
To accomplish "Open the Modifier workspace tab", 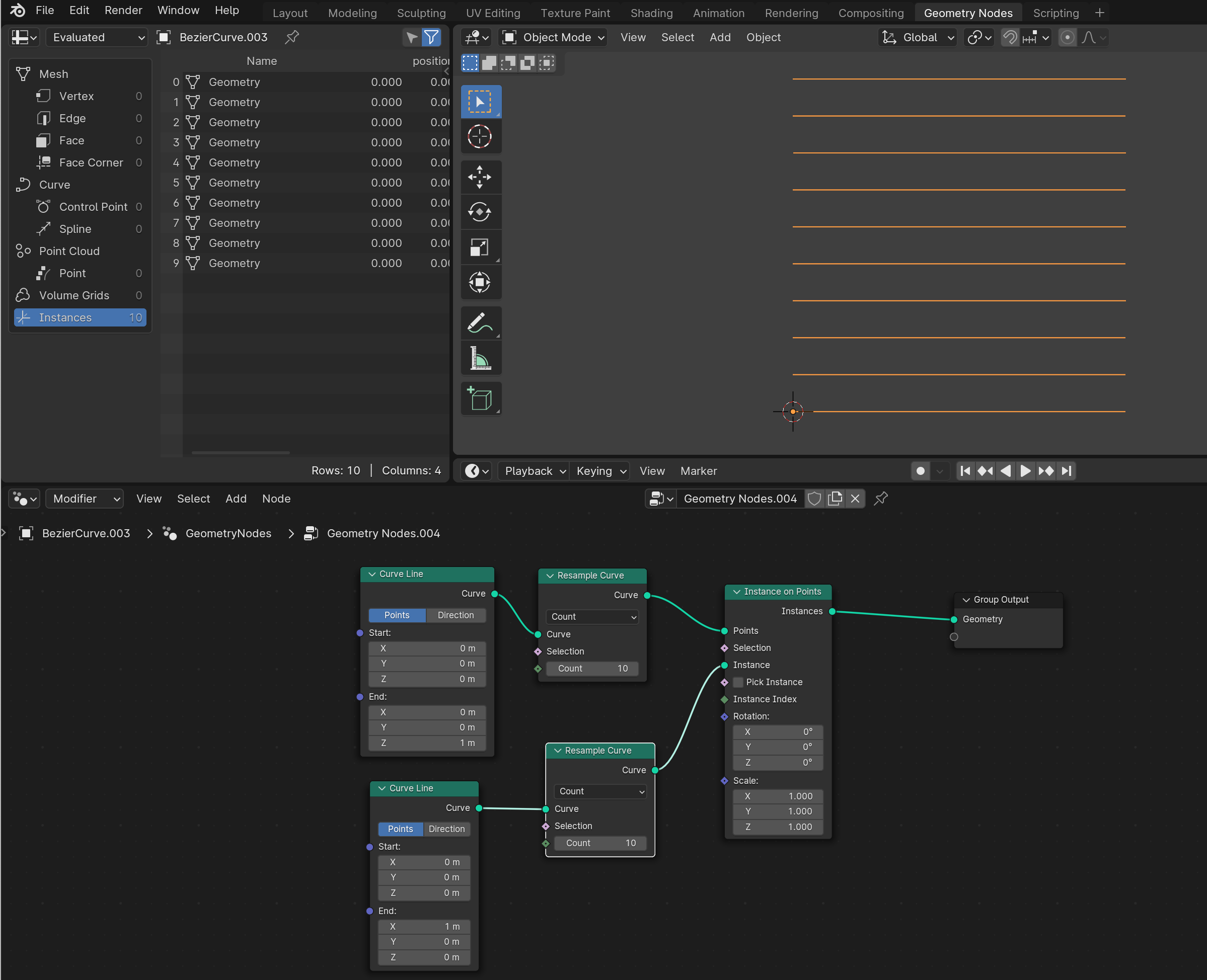I will click(85, 498).
